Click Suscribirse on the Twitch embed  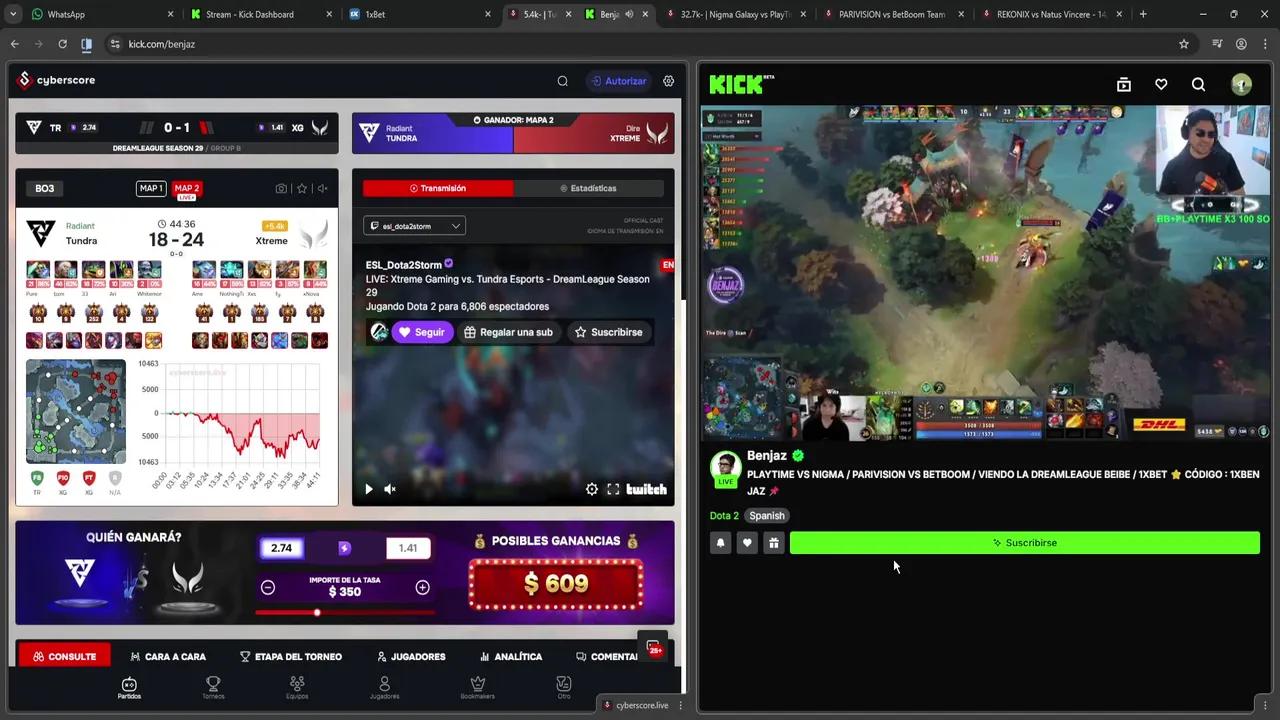tap(608, 332)
